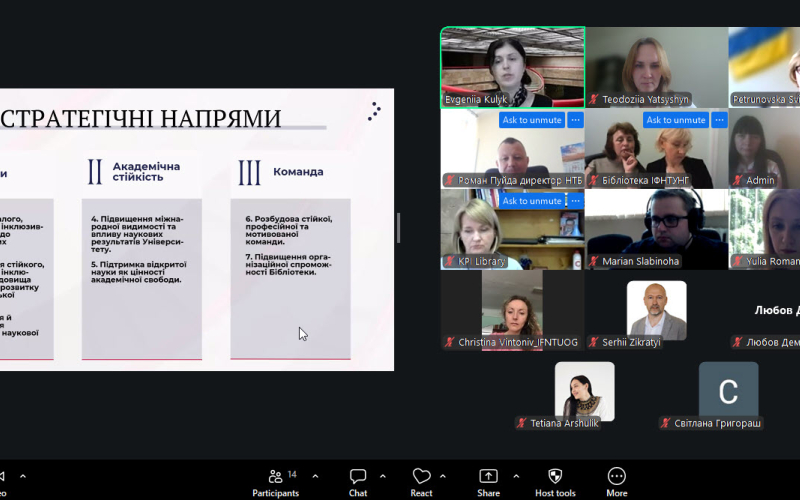Click muted mic icon for Tetiana Arshulik
800x500 pixels.
[521, 423]
